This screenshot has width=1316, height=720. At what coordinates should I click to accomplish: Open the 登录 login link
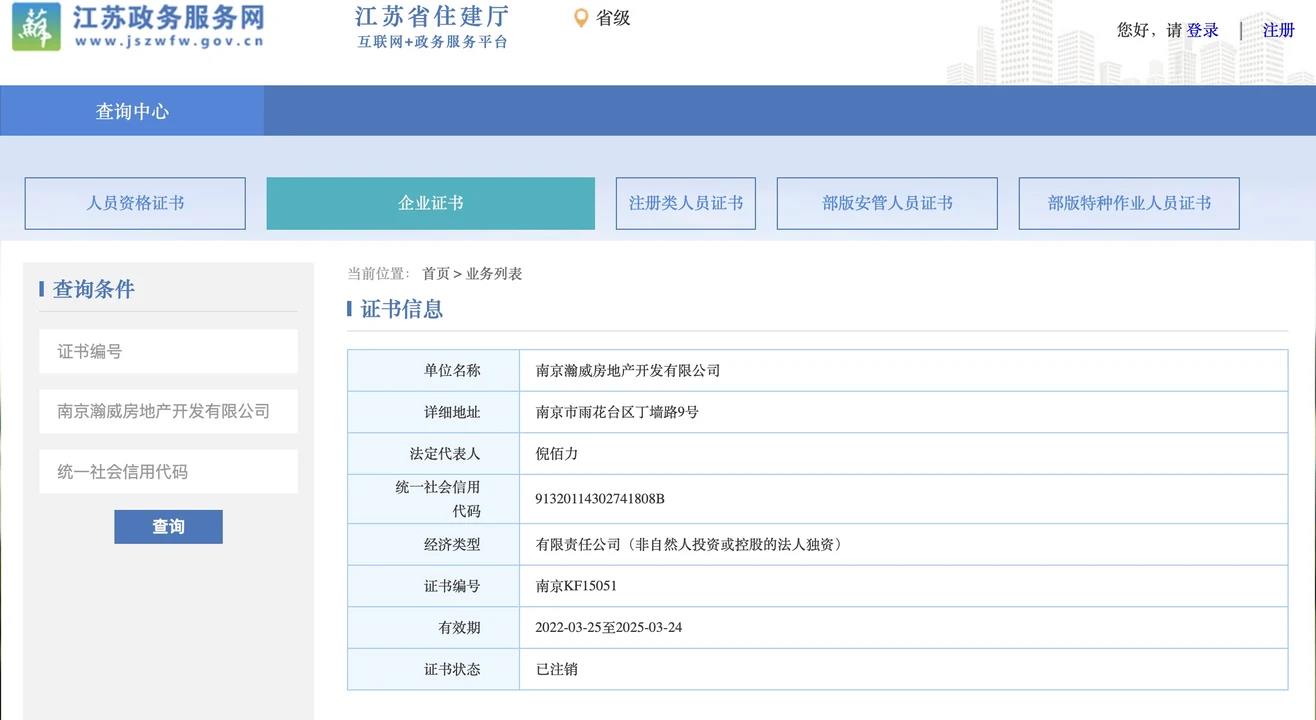coord(1202,30)
